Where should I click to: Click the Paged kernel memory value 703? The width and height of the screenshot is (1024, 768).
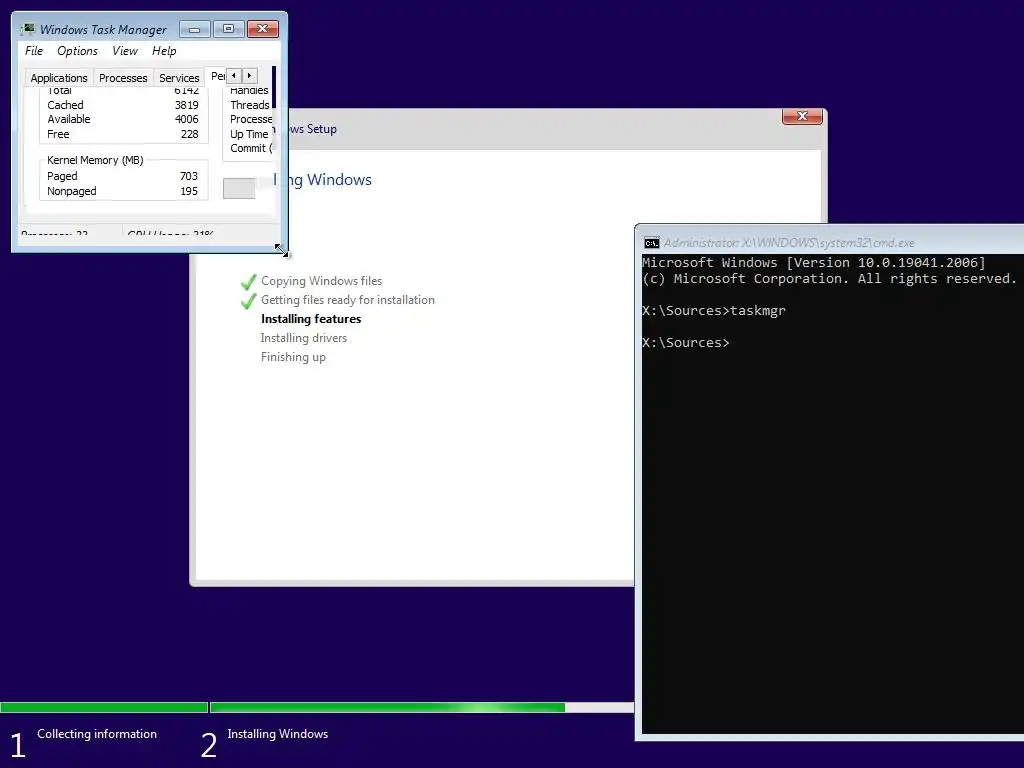pyautogui.click(x=189, y=176)
